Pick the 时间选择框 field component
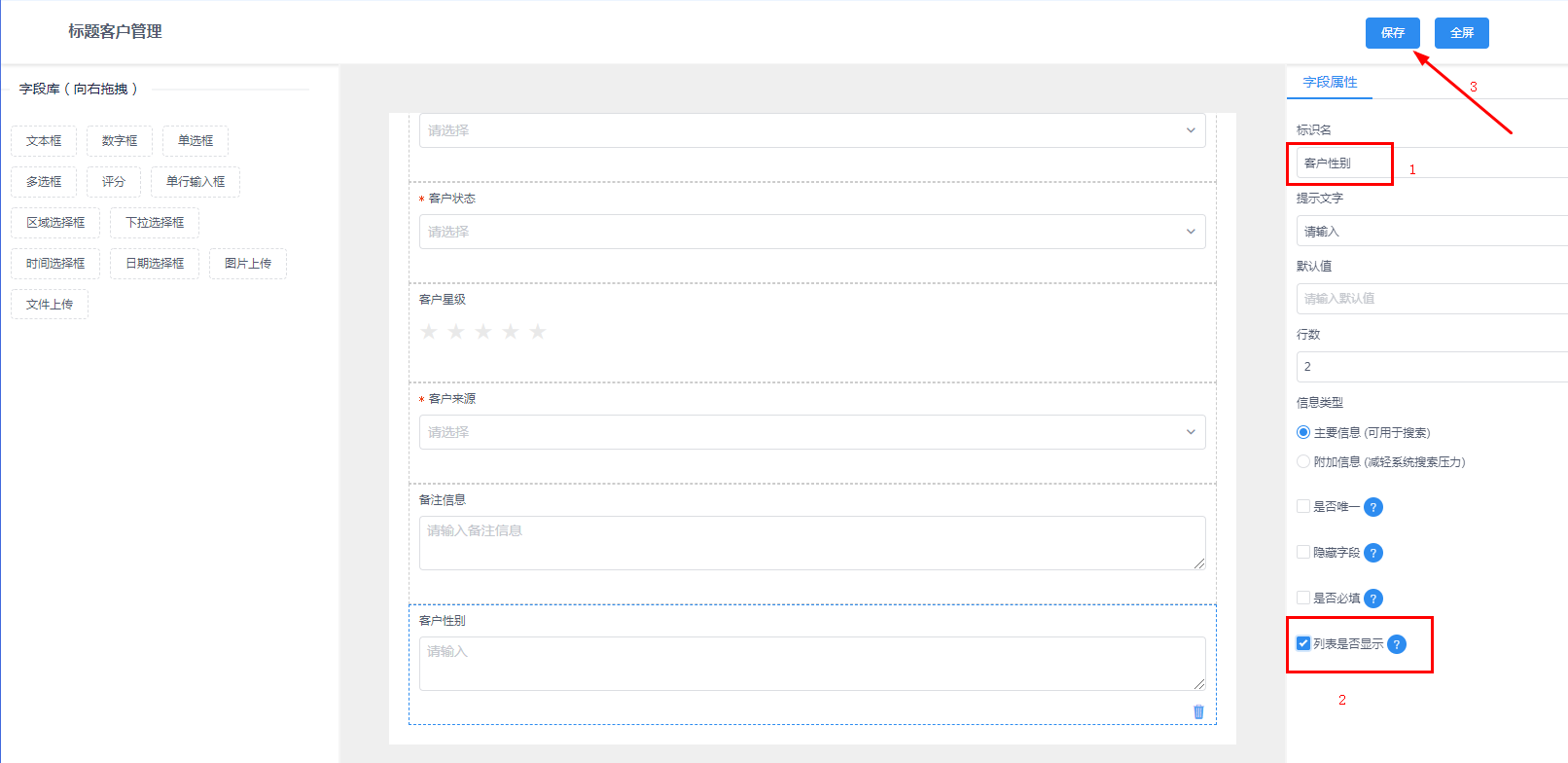1568x763 pixels. click(55, 264)
